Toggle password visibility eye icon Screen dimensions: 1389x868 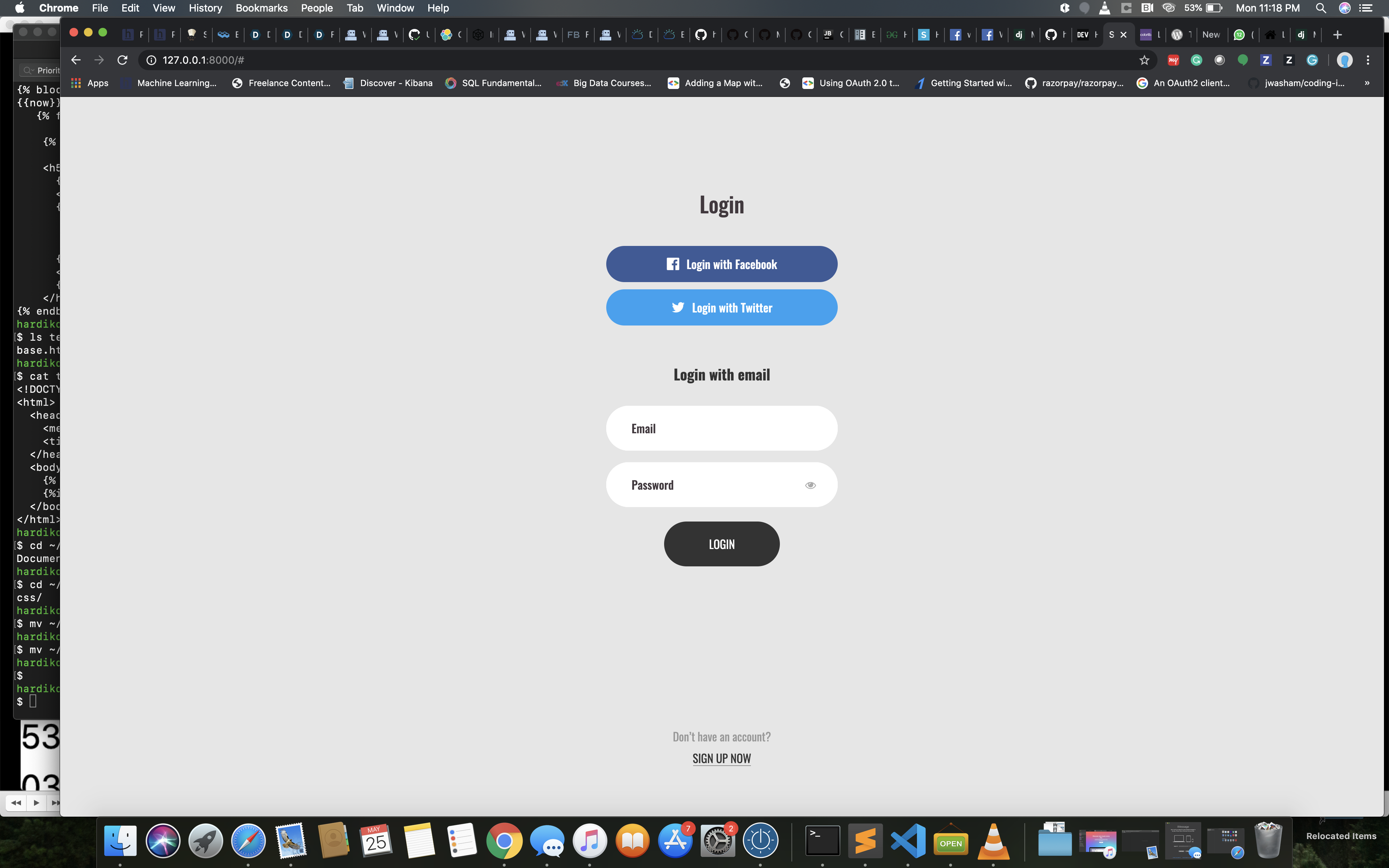(810, 485)
